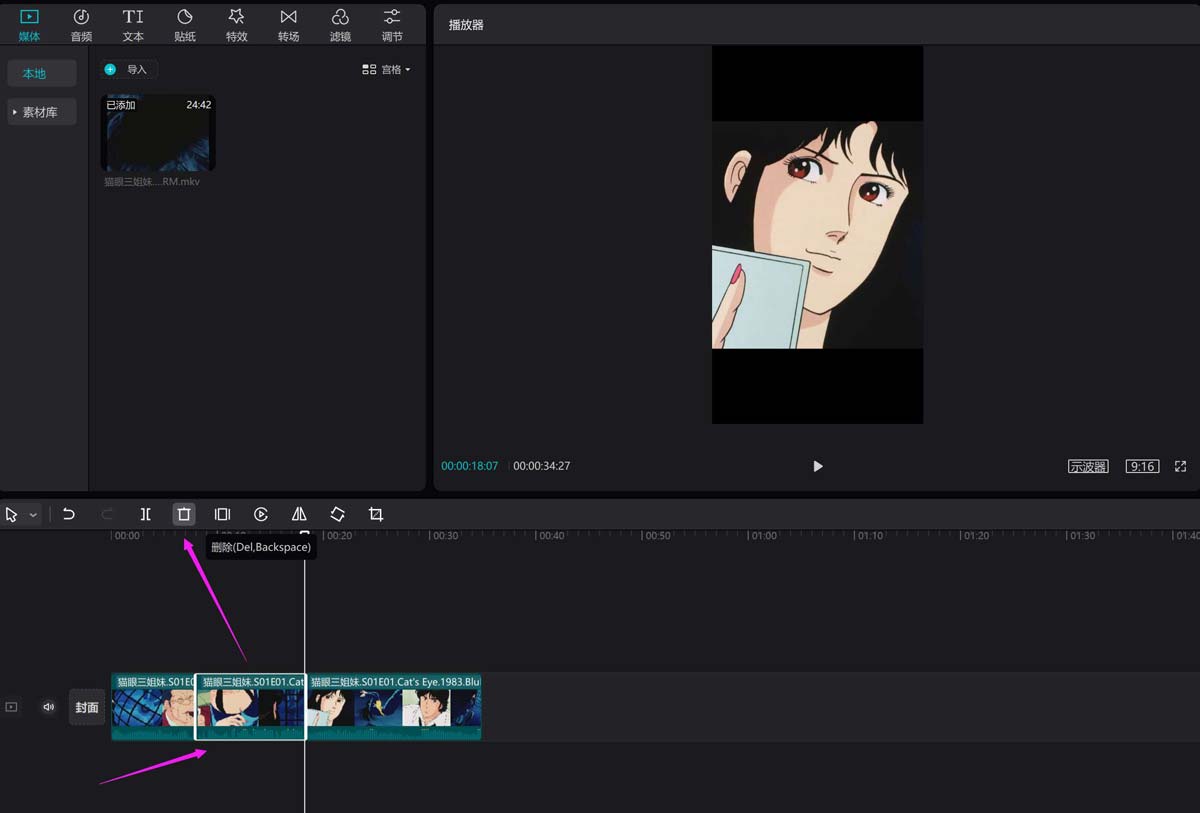Click the current timecode 00:00:18:07
Image resolution: width=1200 pixels, height=813 pixels.
[470, 466]
